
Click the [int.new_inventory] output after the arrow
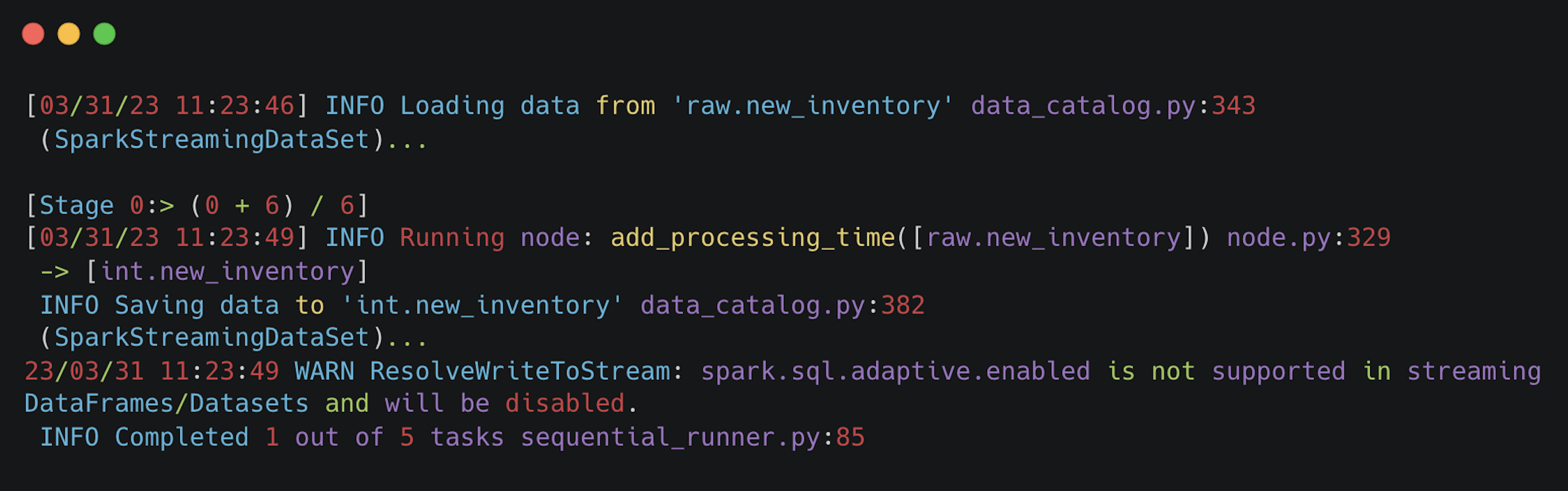pyautogui.click(x=227, y=272)
